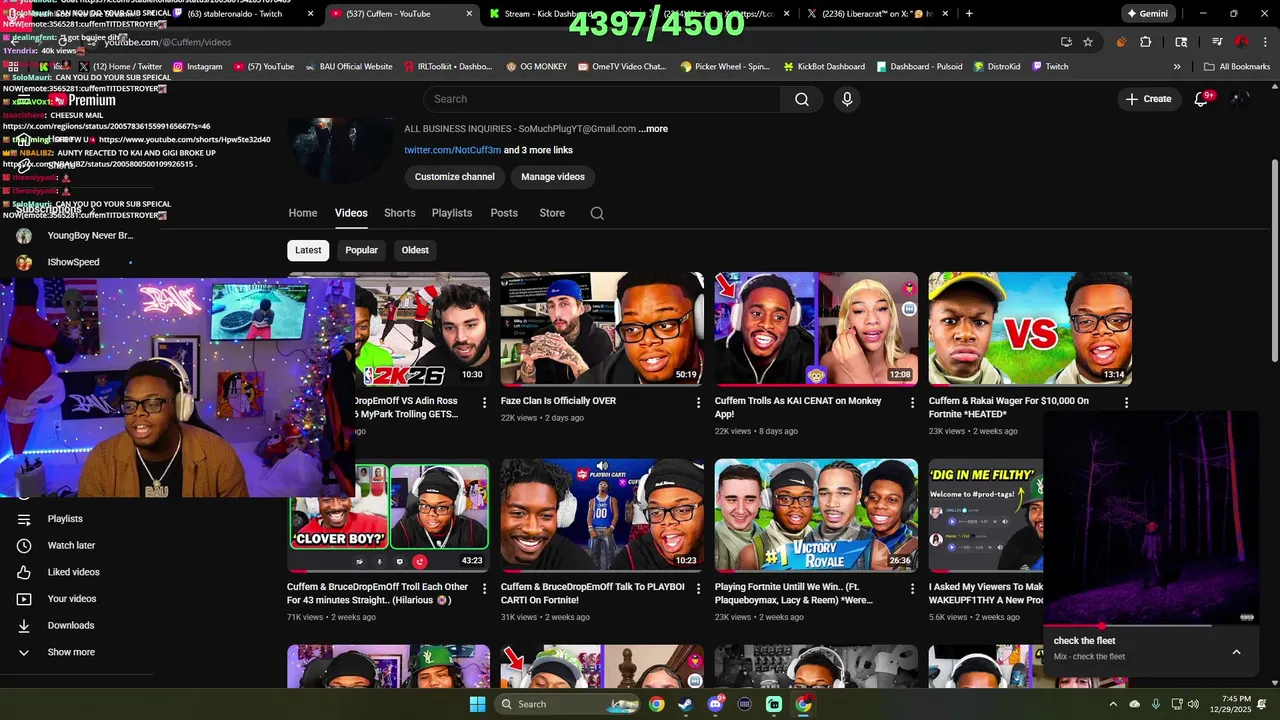Open options menu for Cuffem Trolls As KAI CENAT
Screen dimensions: 1280x720
point(912,402)
